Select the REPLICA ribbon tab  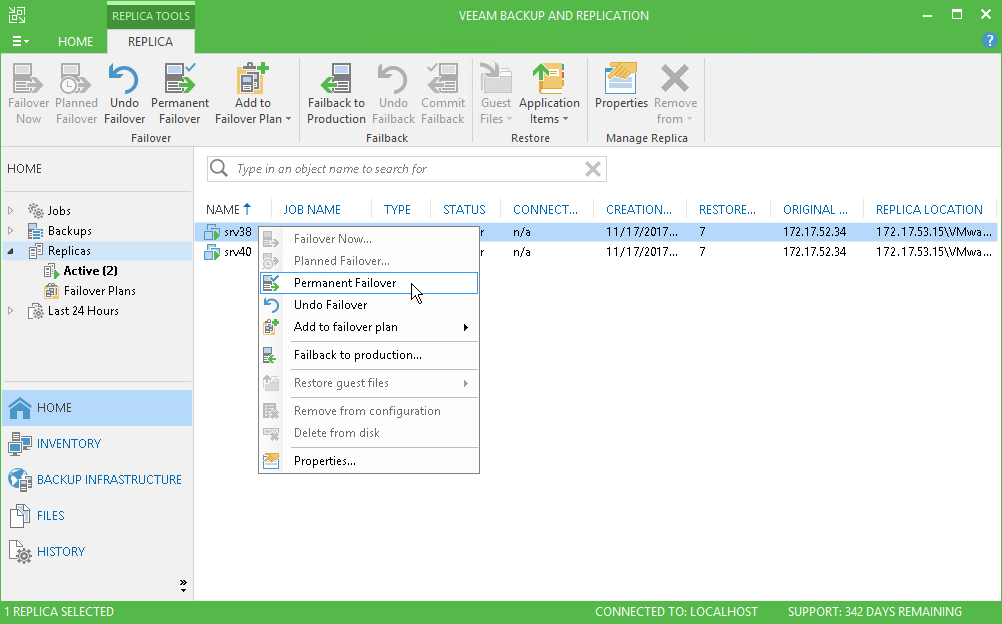[x=150, y=42]
